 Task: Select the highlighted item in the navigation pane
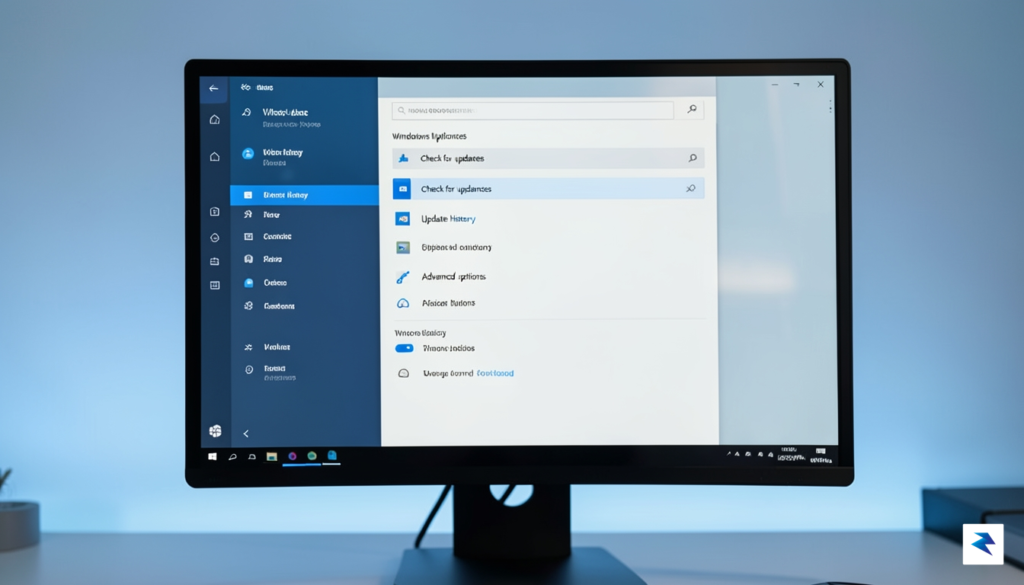pyautogui.click(x=304, y=195)
